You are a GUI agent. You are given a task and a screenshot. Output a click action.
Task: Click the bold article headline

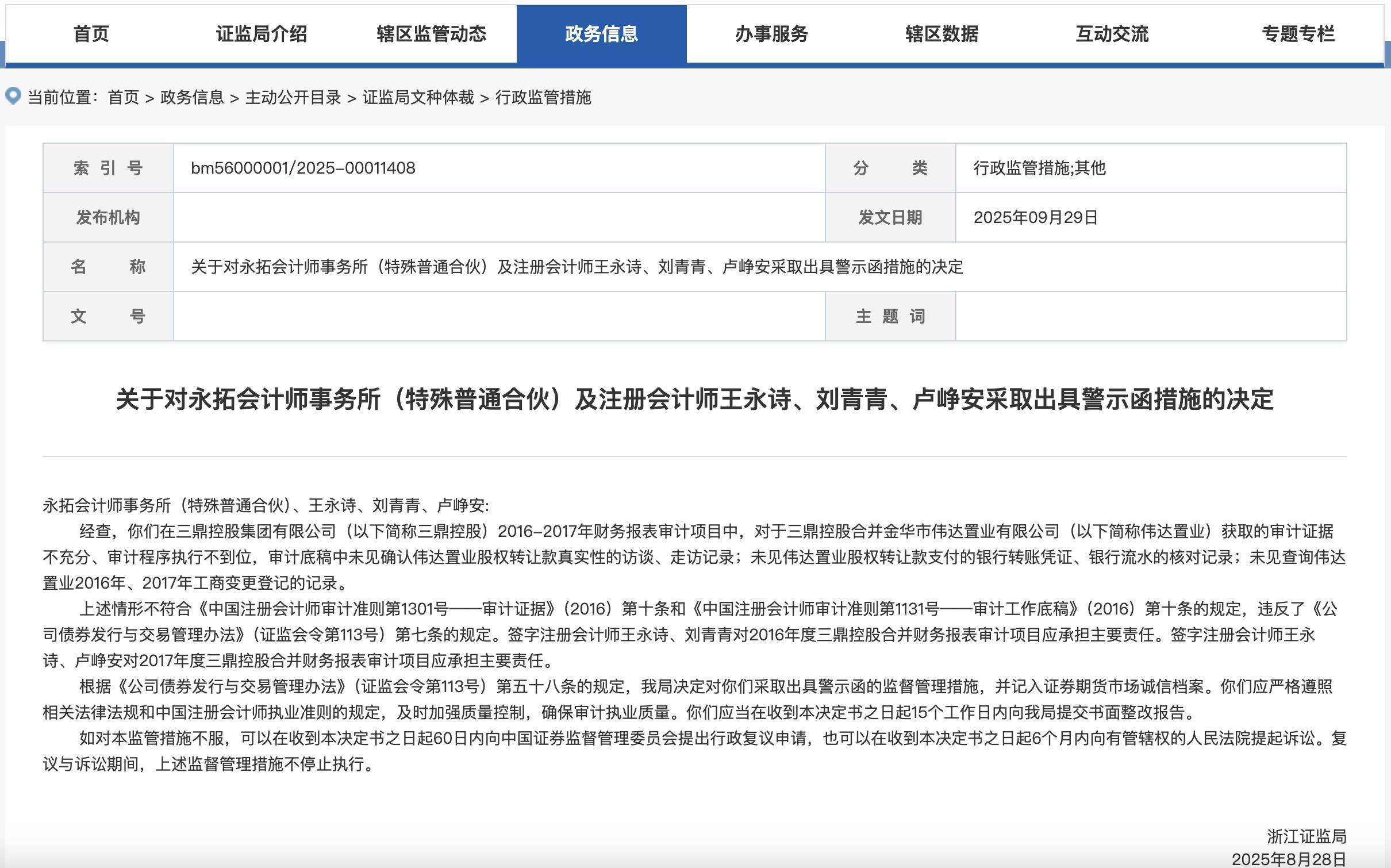click(x=694, y=400)
